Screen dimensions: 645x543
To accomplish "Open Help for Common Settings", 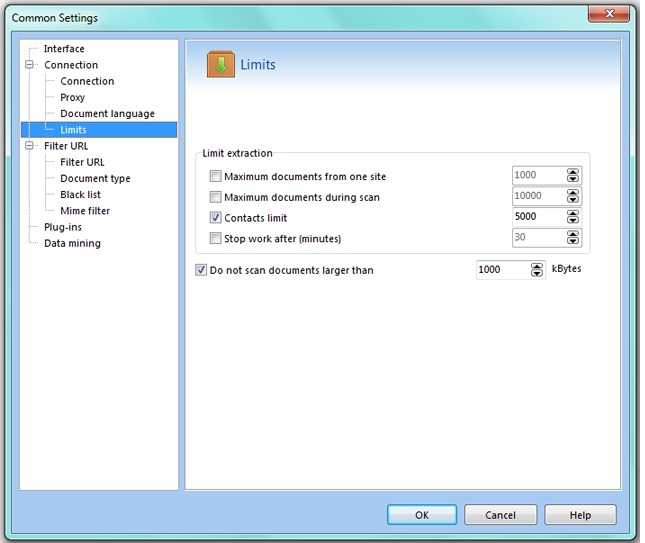I will [x=580, y=515].
